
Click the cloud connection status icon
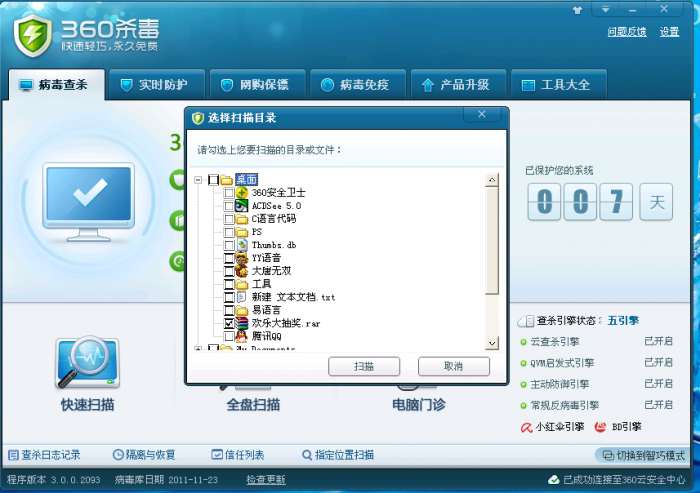(554, 480)
